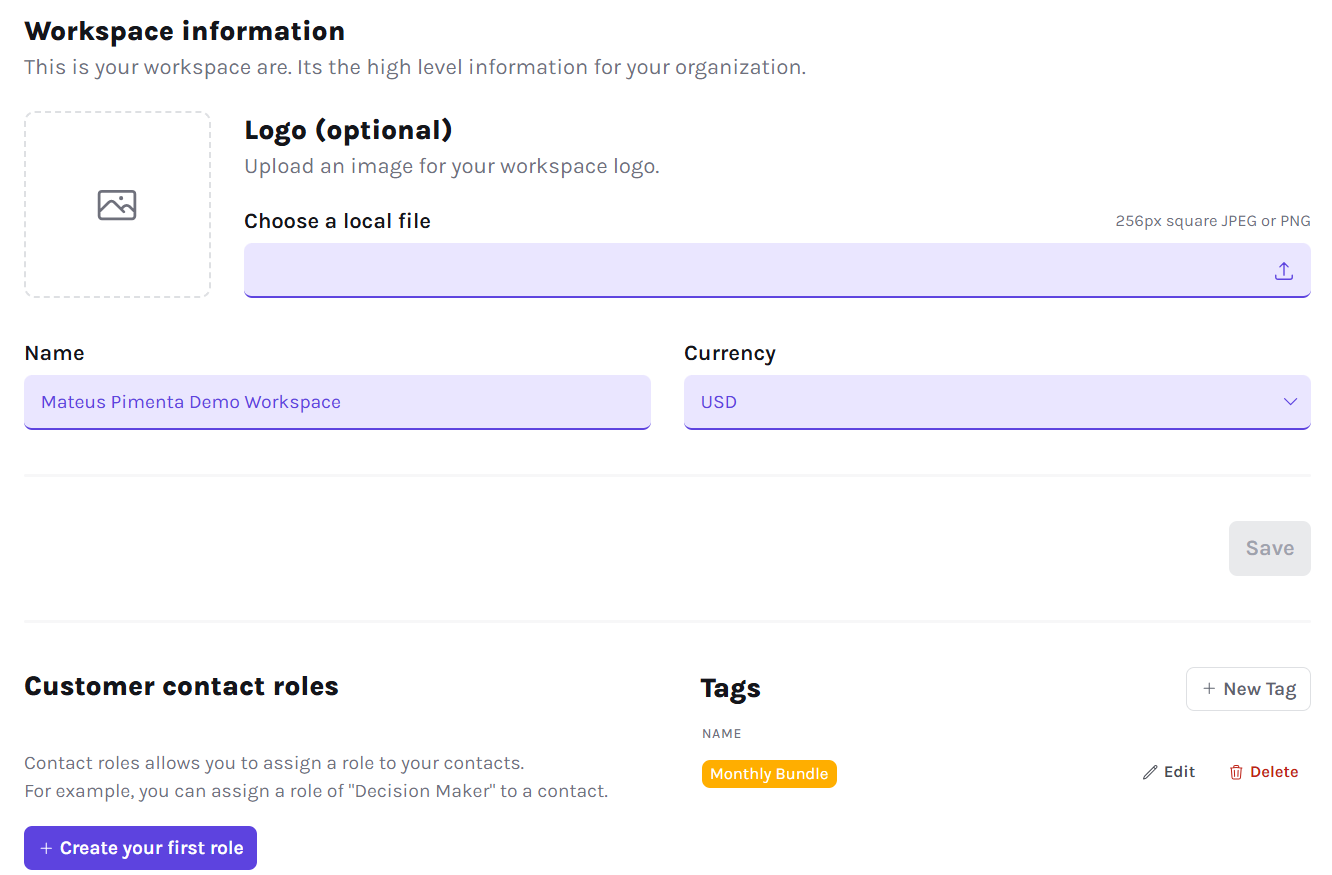Image resolution: width=1332 pixels, height=875 pixels.
Task: Click the Logo (optional) heading
Action: (x=348, y=130)
